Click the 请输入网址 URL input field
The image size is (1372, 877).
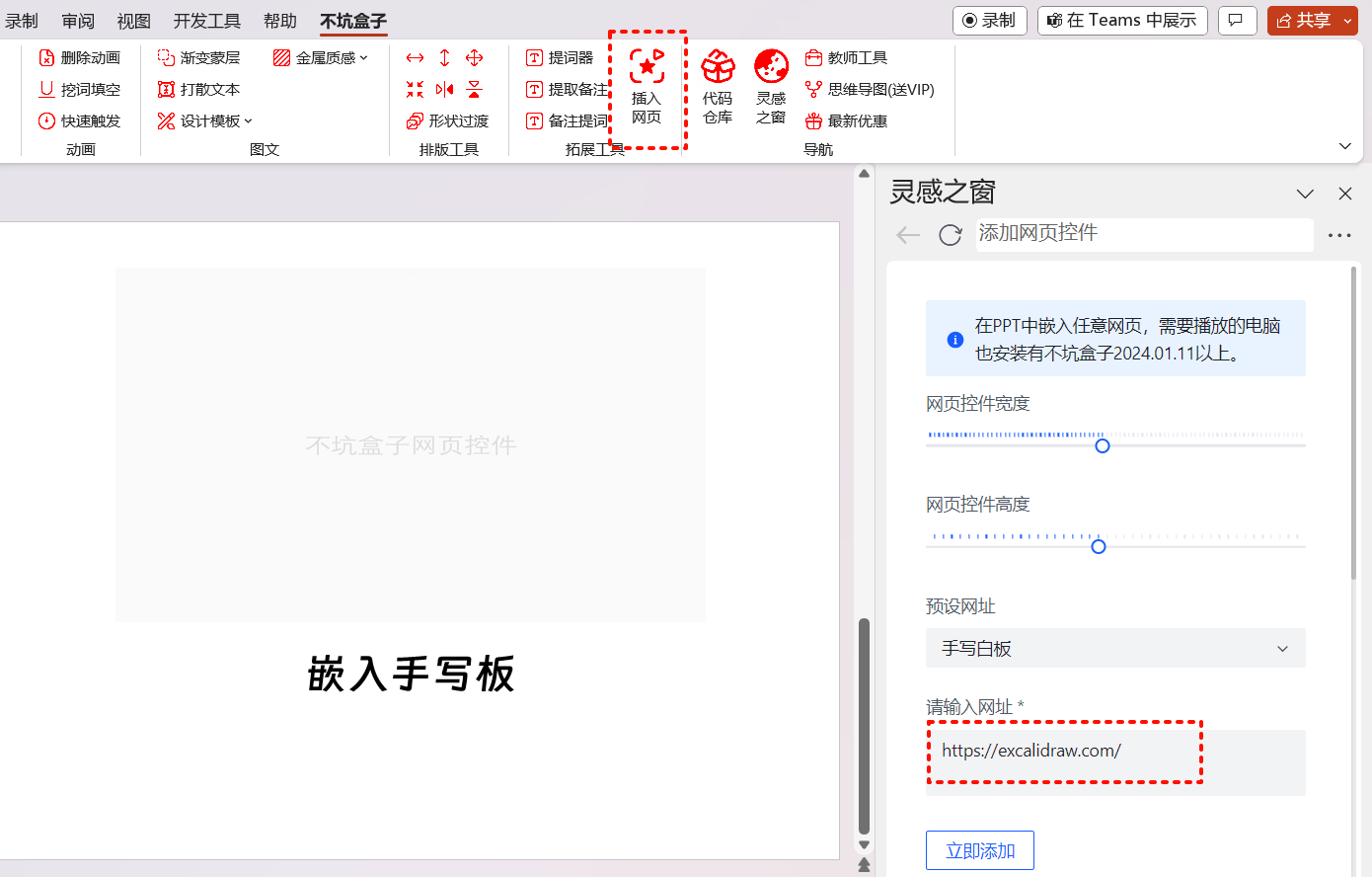[1115, 762]
